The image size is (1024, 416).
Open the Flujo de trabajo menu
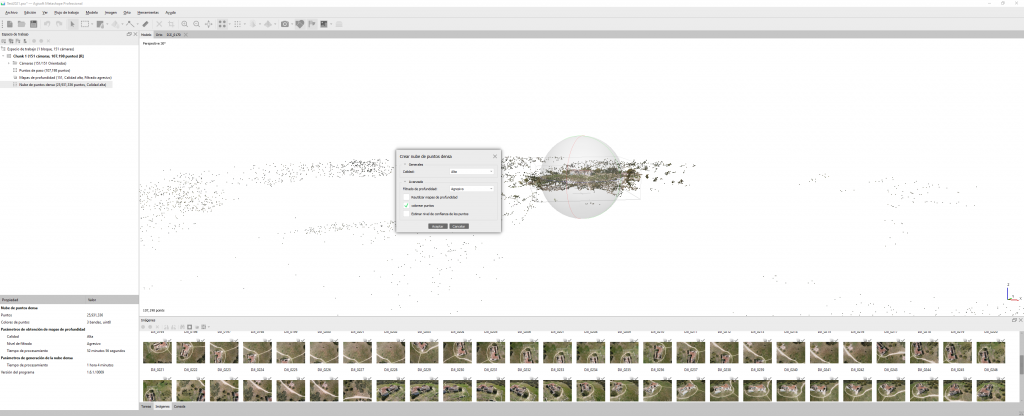[x=68, y=12]
